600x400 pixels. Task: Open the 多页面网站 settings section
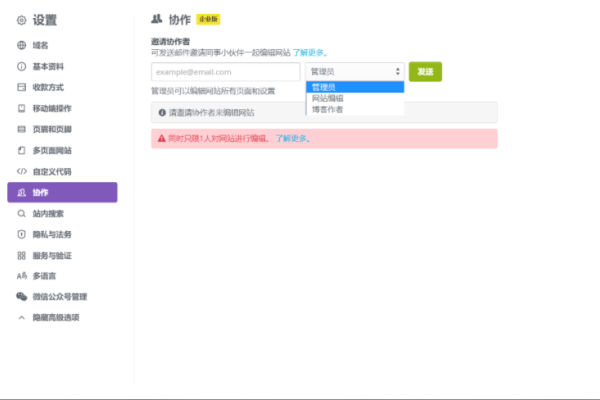pyautogui.click(x=52, y=150)
